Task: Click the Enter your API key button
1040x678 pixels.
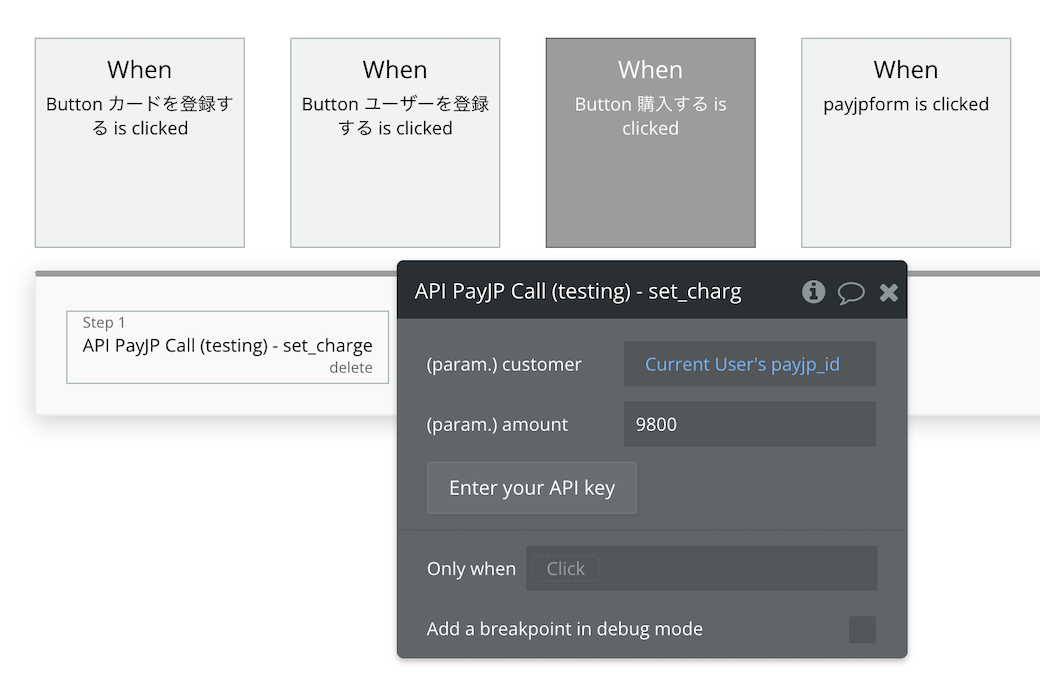Action: tap(532, 488)
